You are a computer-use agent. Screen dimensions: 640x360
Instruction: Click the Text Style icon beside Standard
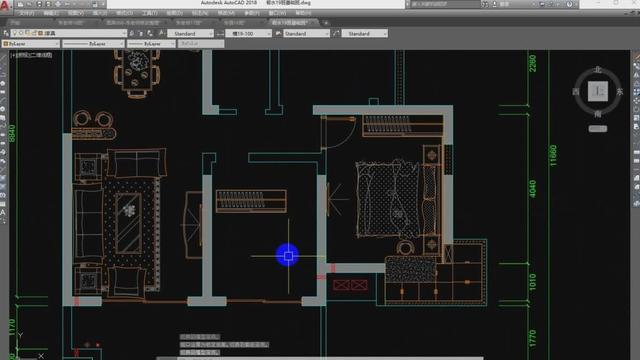[x=162, y=33]
